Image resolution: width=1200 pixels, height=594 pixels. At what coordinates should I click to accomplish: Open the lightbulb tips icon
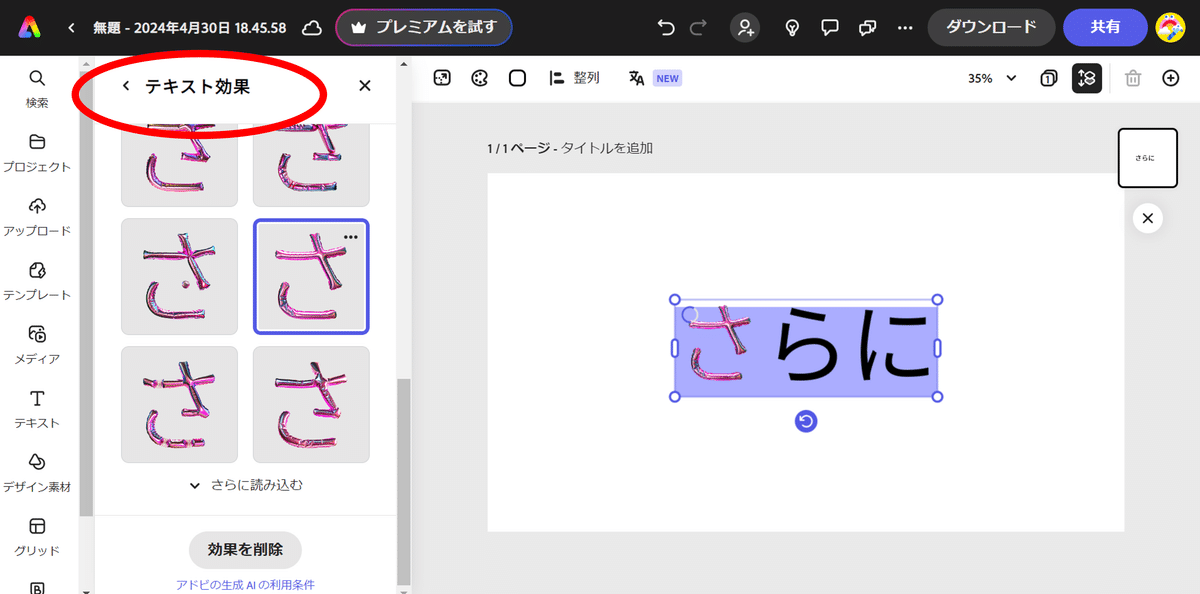pyautogui.click(x=792, y=28)
